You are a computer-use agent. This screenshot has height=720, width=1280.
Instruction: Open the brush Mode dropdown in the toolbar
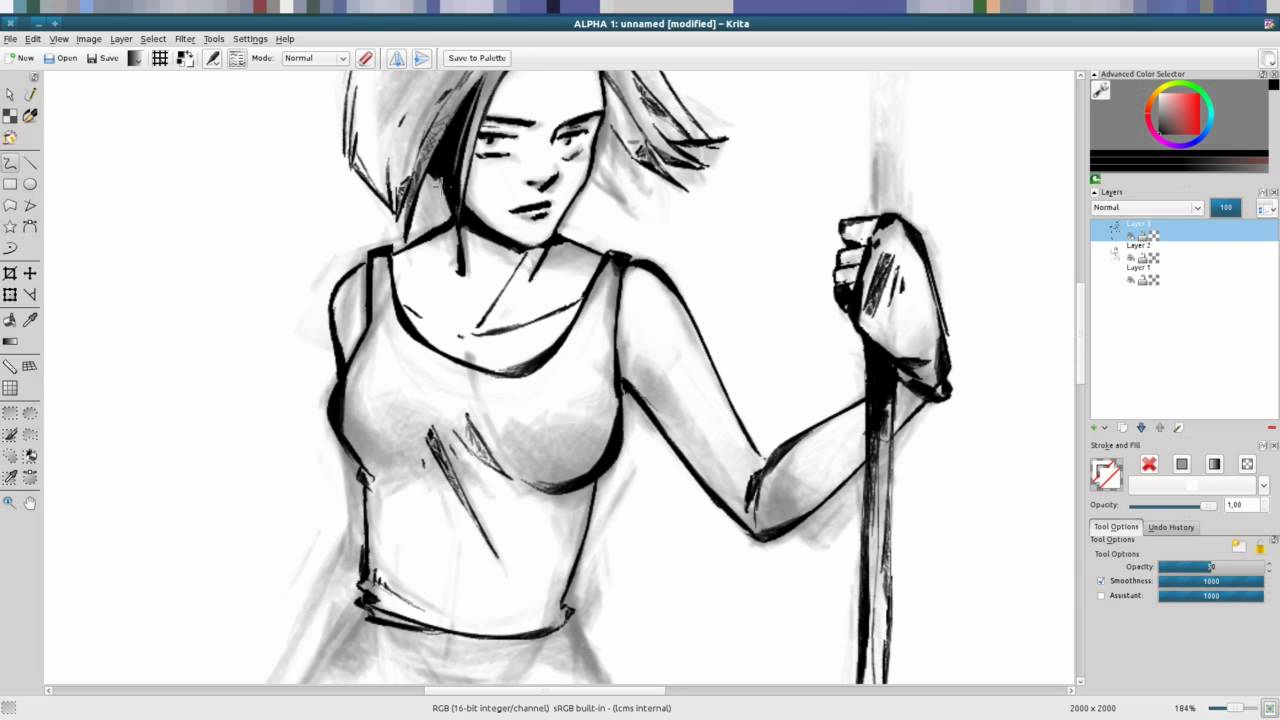tap(315, 58)
